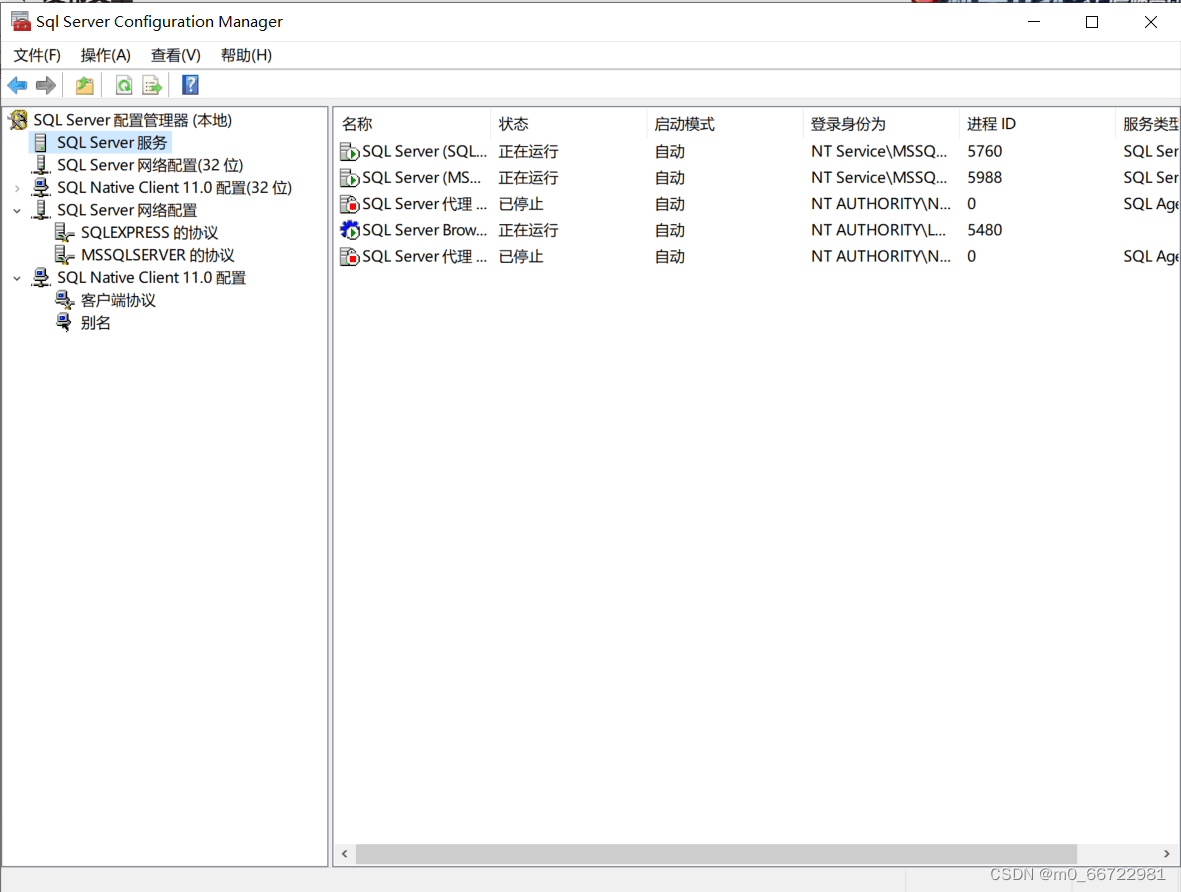Select SQLEXPRESS 的协议 in the tree

point(149,233)
